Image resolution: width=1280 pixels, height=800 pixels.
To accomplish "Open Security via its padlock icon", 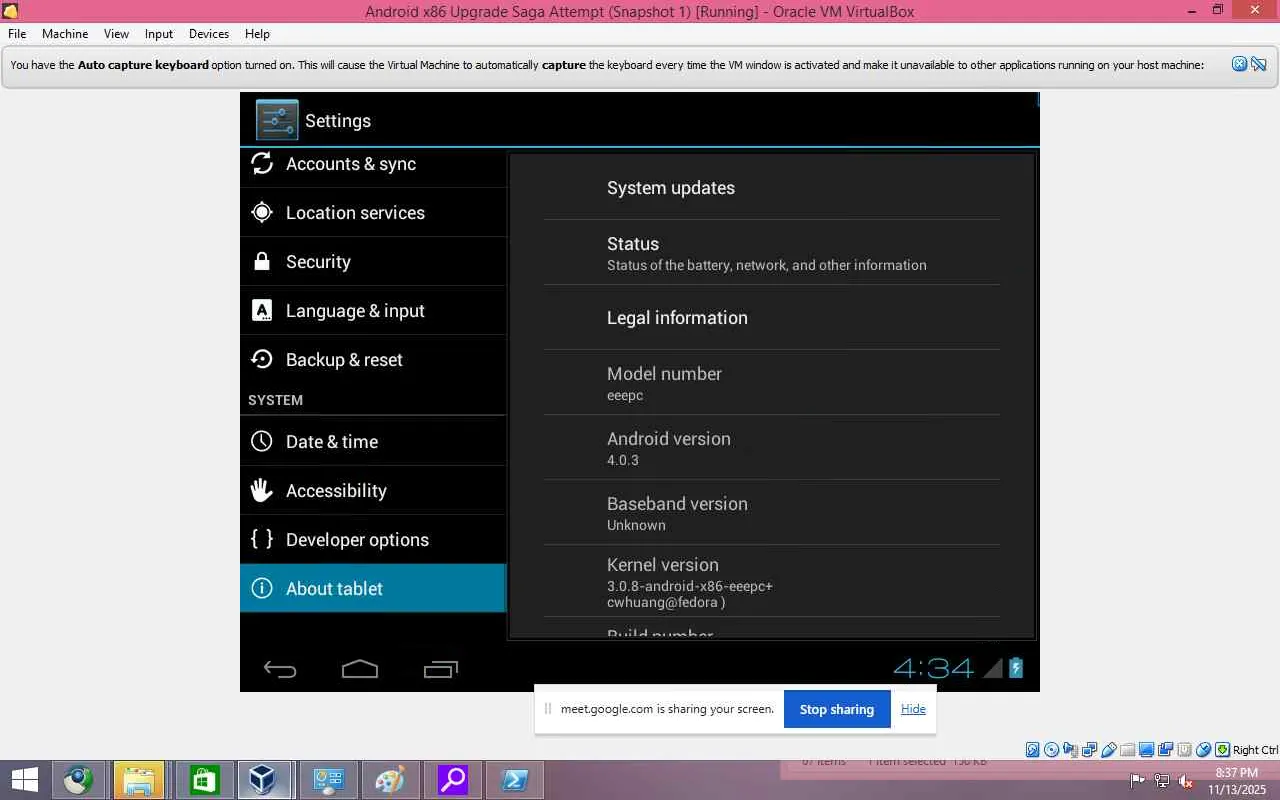I will [x=262, y=261].
